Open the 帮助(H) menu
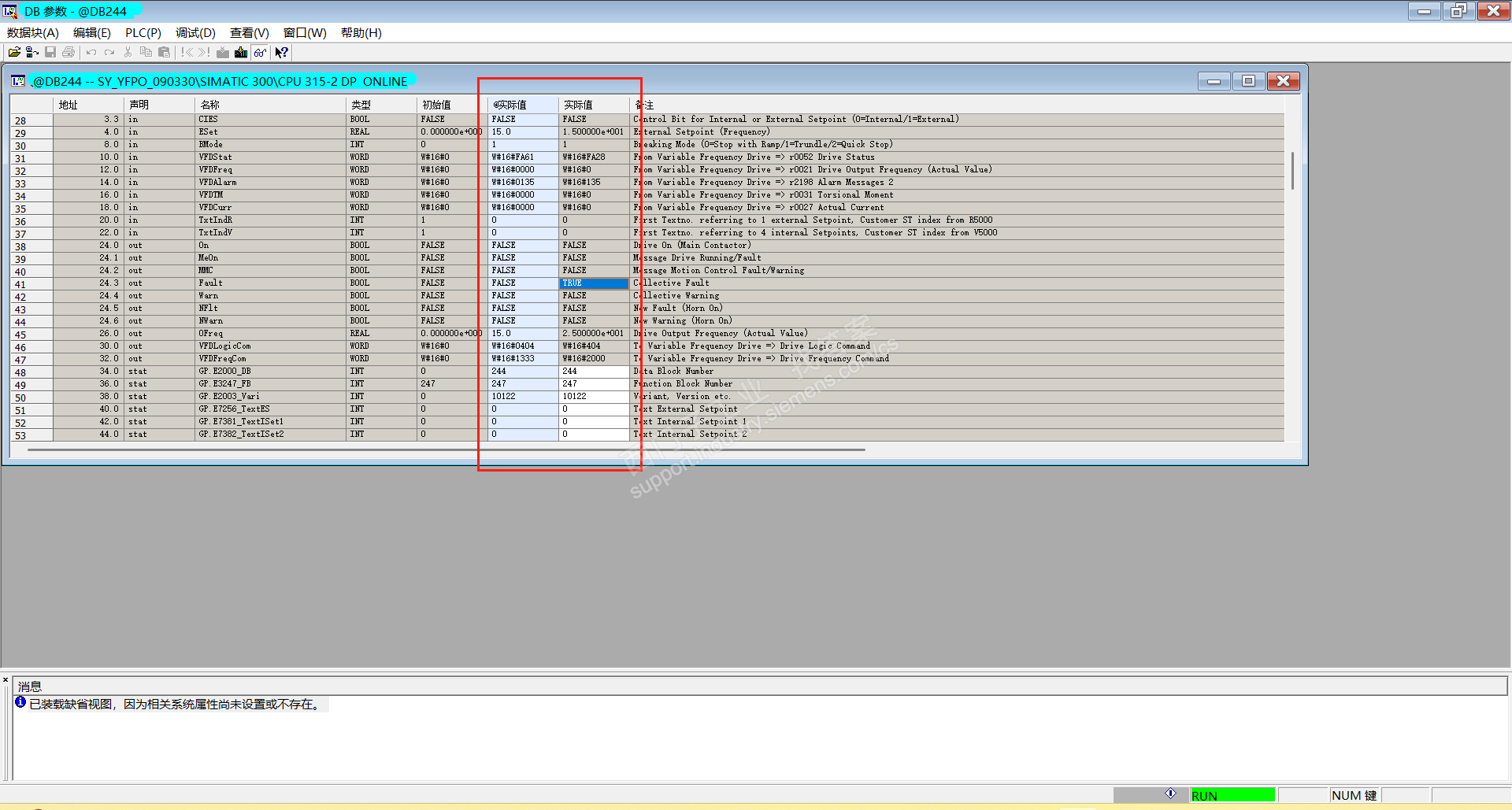Viewport: 1512px width, 810px height. (361, 33)
